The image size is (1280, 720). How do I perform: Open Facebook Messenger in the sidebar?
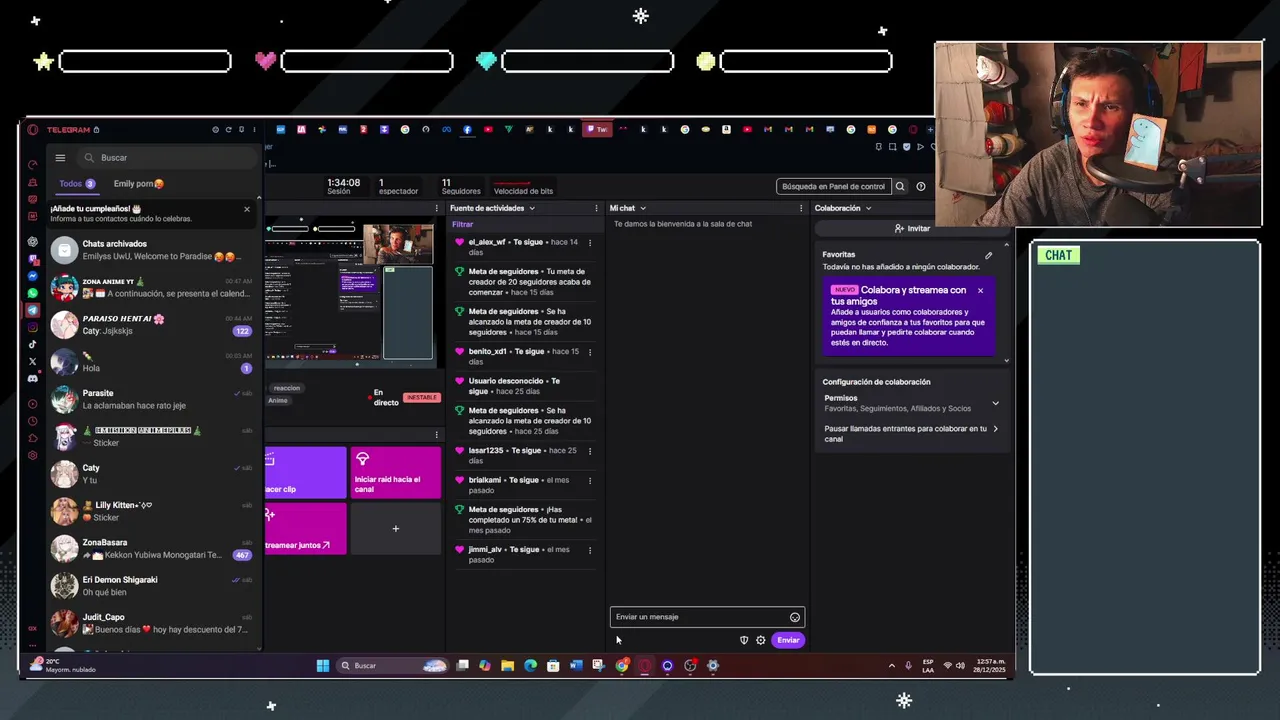pos(33,276)
